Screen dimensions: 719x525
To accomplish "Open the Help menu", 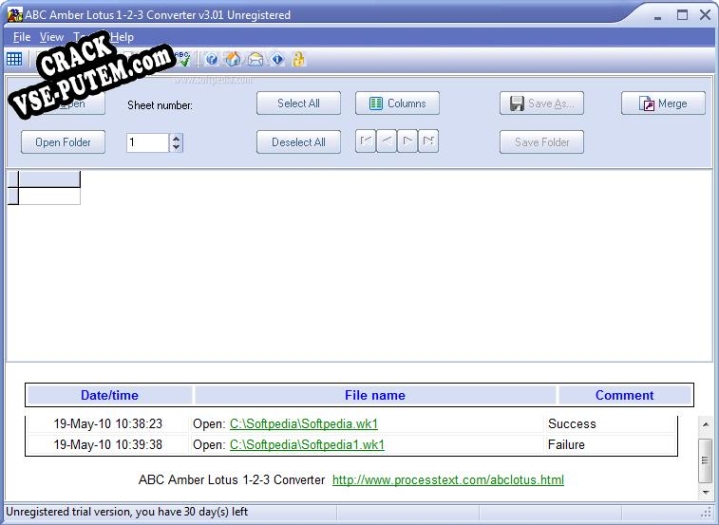I will point(122,37).
